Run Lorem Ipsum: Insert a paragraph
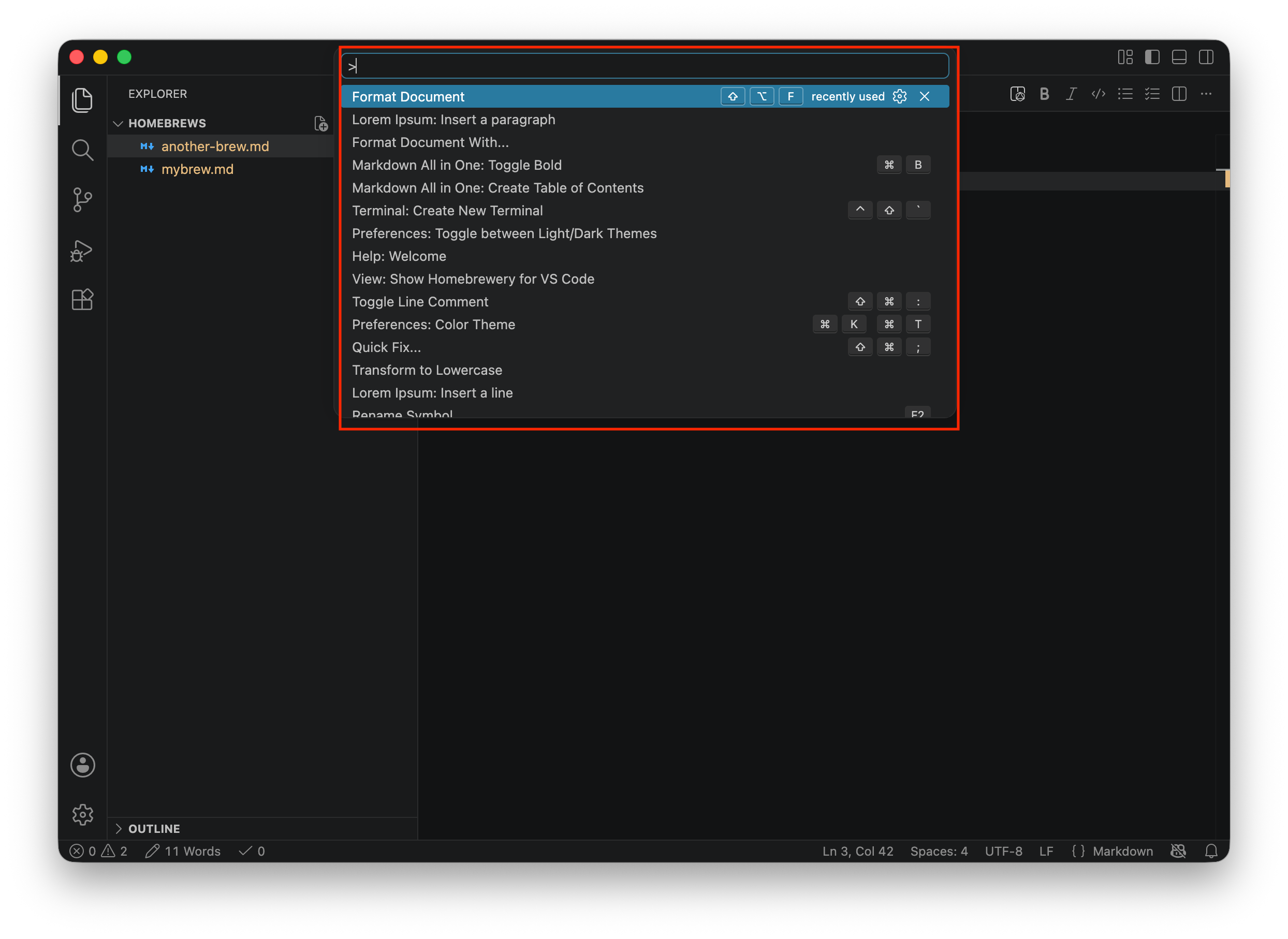1288x939 pixels. coord(645,120)
